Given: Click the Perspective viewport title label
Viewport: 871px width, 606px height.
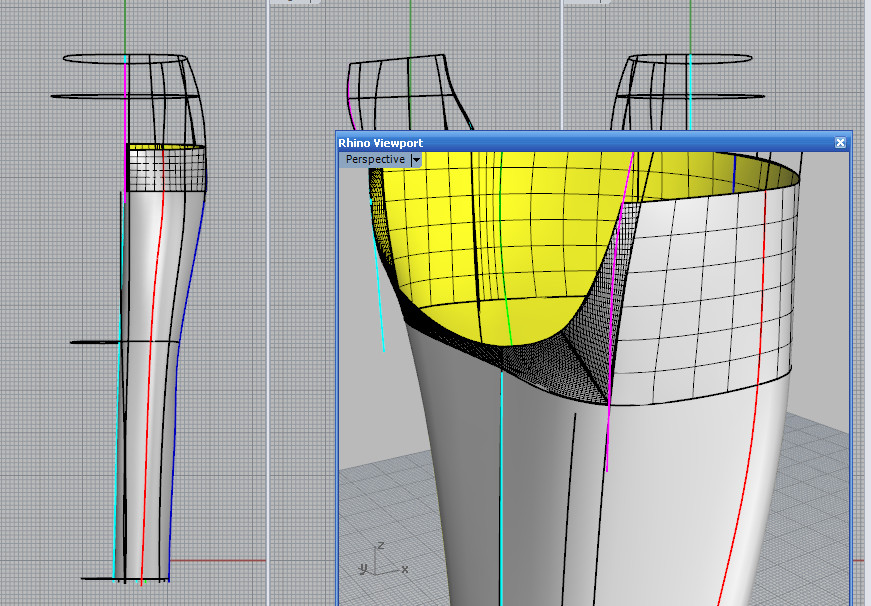Looking at the screenshot, I should pyautogui.click(x=375, y=160).
